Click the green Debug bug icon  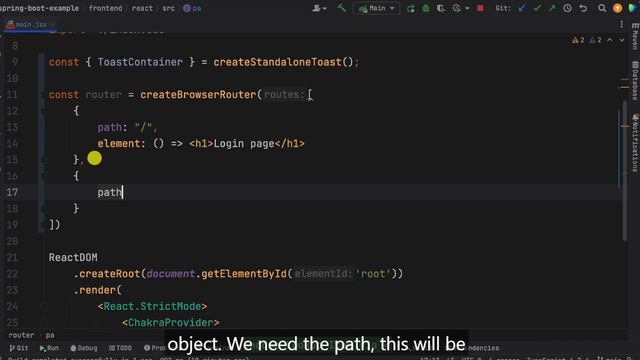tap(426, 8)
